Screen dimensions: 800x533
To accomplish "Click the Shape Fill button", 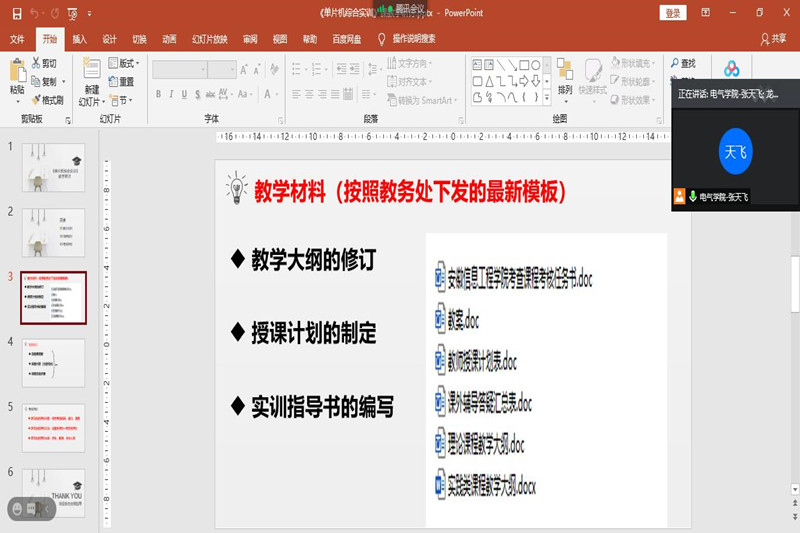I will (633, 63).
